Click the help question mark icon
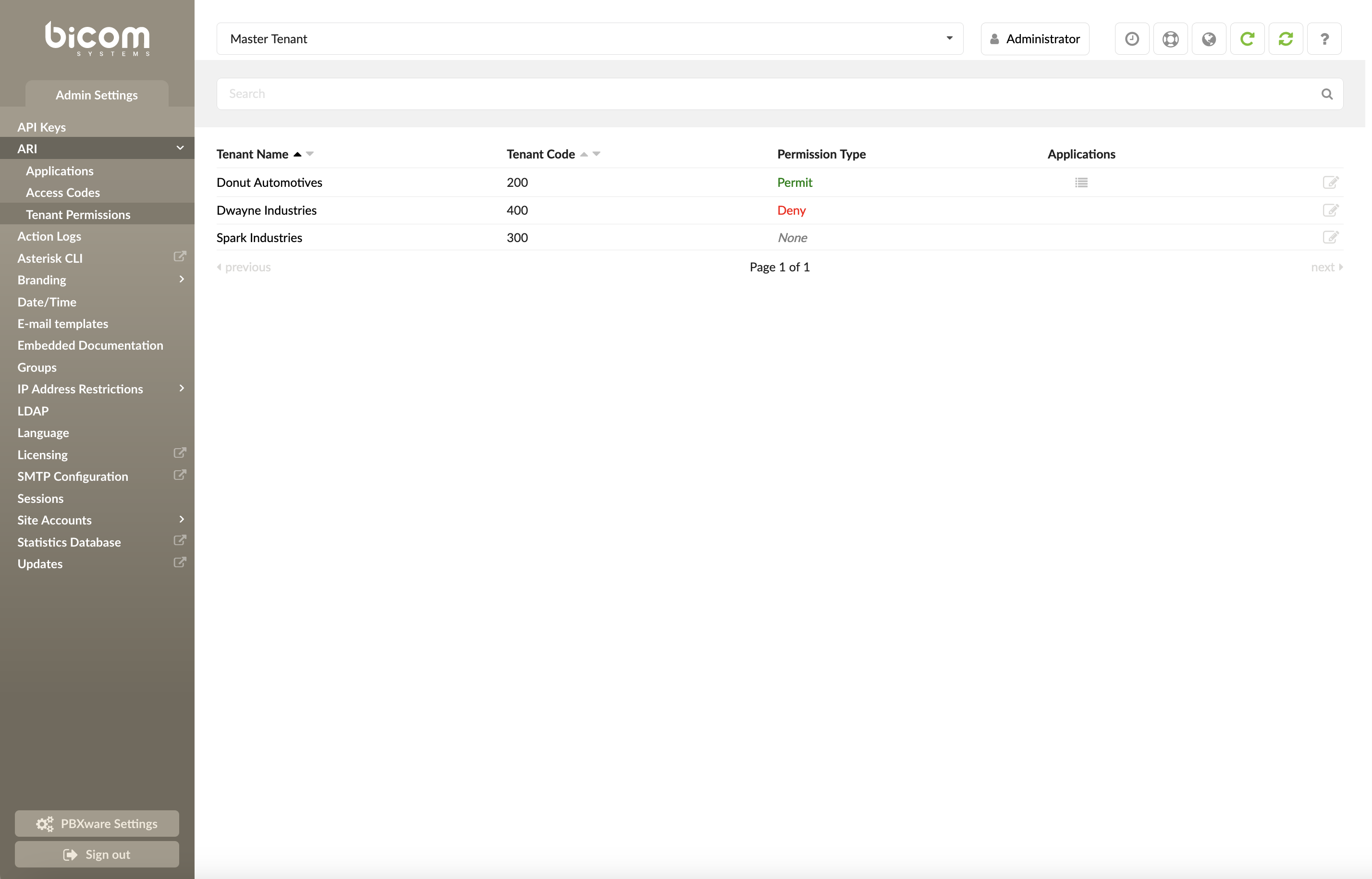Screen dimensions: 1372x879 coord(1326,39)
